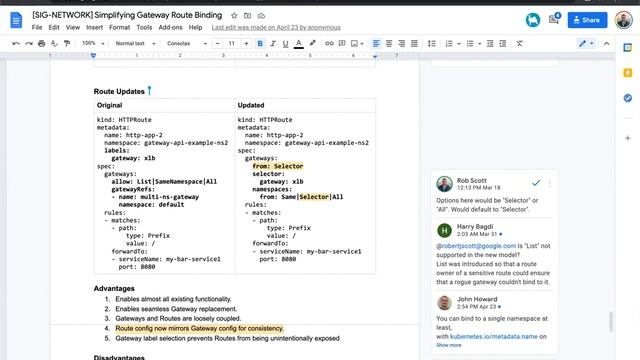Decrease the indent
Screen dimensions: 640x360
pos(490,43)
